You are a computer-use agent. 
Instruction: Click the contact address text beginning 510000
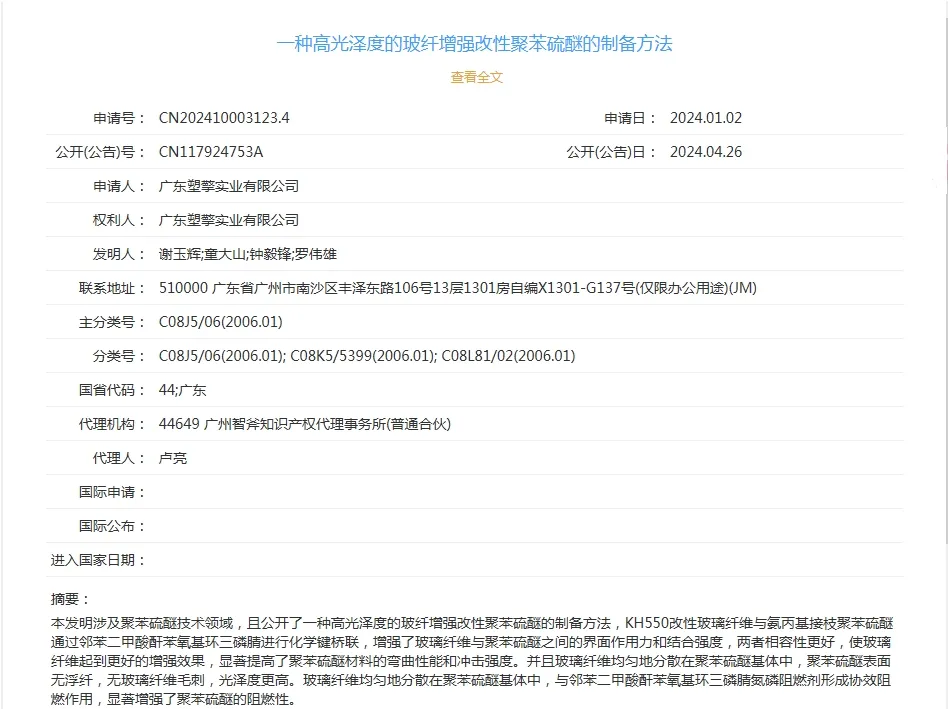[457, 288]
